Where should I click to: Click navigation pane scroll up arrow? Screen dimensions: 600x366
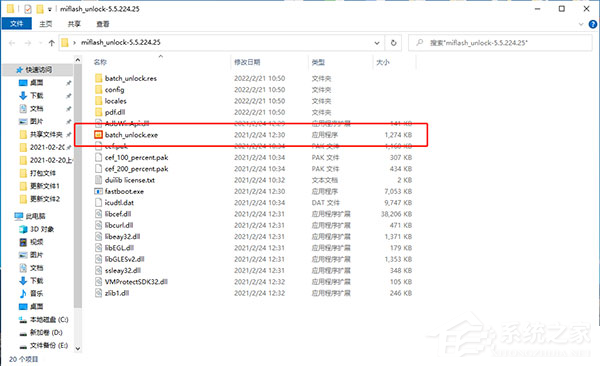coord(78,60)
